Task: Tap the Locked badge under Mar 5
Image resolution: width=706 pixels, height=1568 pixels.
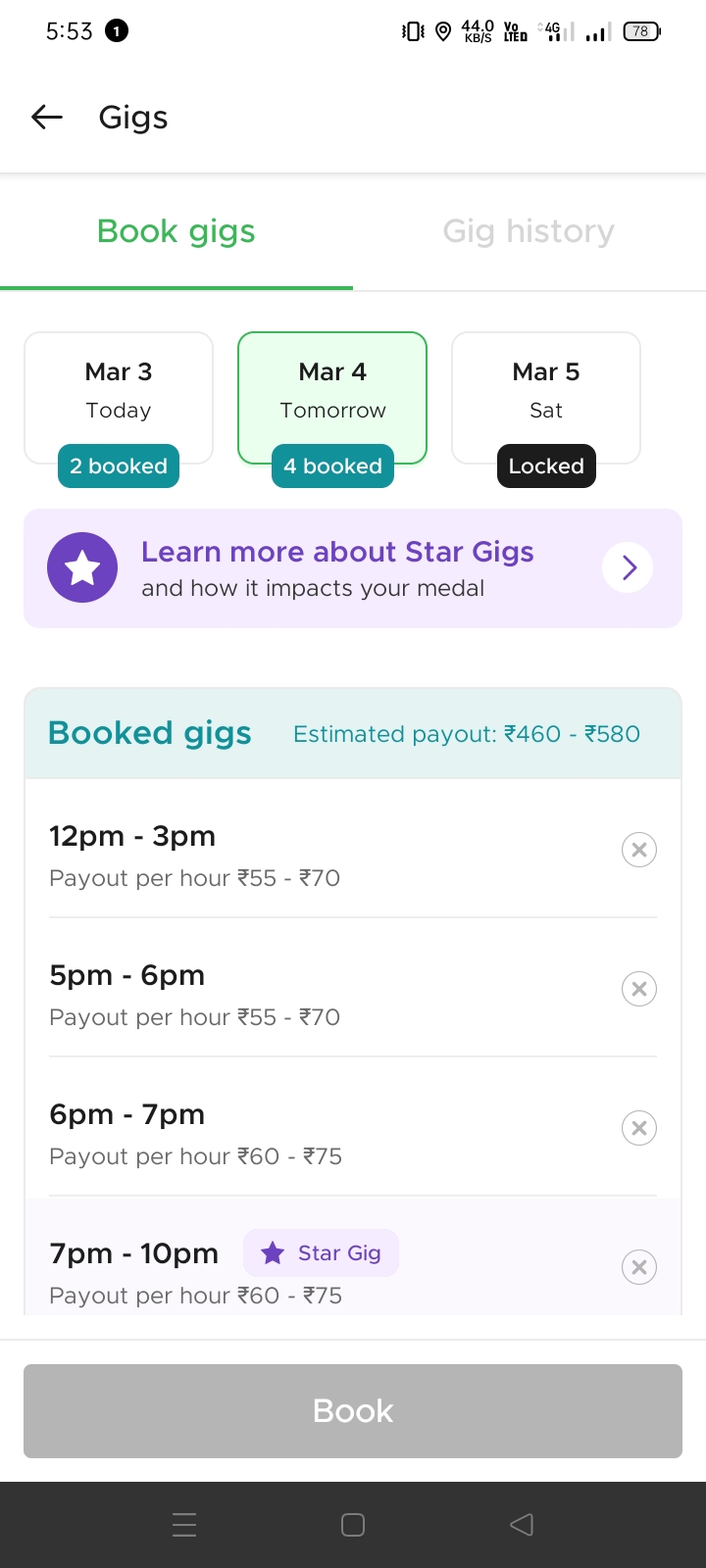Action: tap(546, 466)
